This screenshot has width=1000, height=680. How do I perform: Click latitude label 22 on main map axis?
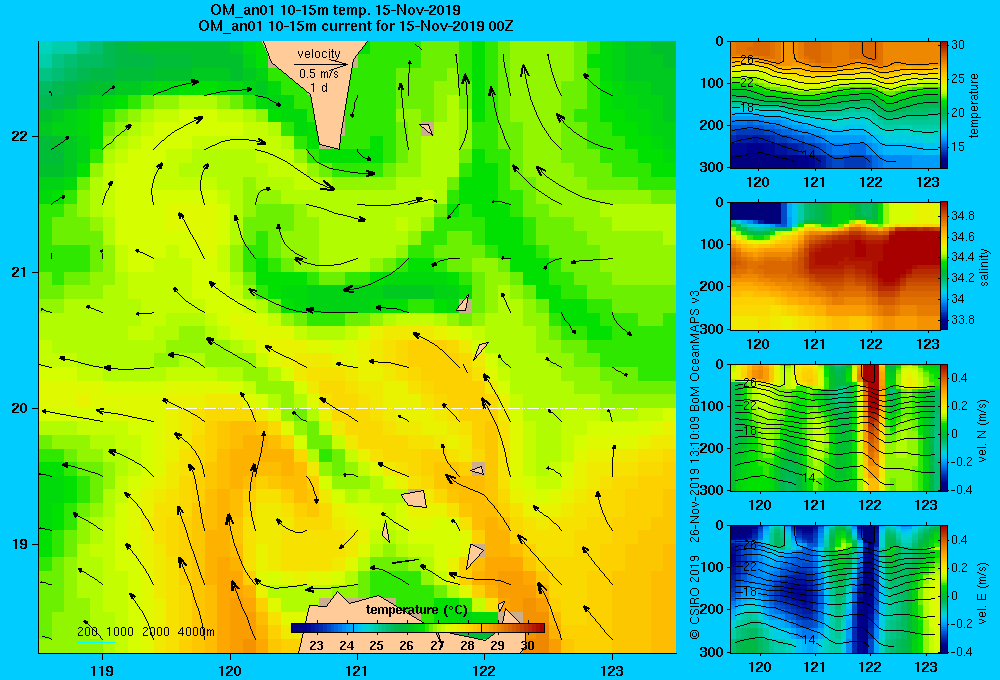tap(20, 137)
